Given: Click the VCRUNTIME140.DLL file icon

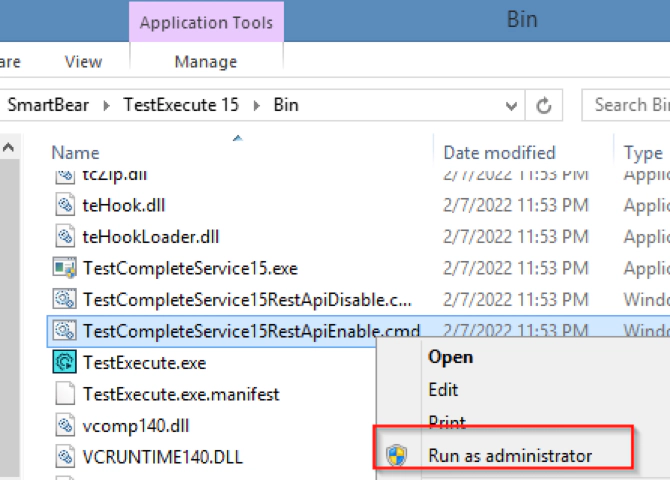Looking at the screenshot, I should 65,457.
